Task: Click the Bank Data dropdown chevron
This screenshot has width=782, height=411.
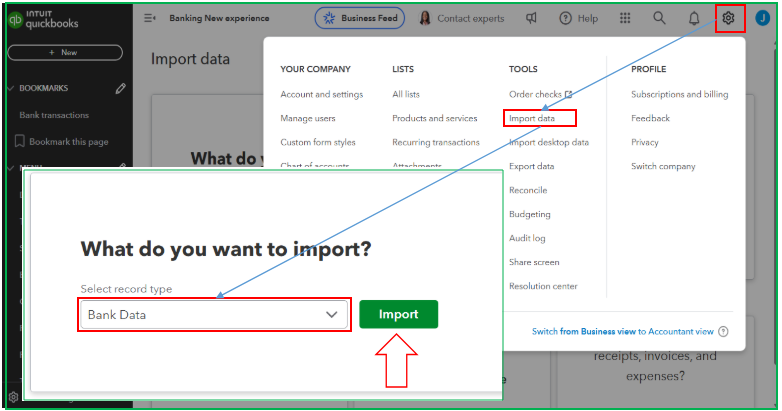Action: pyautogui.click(x=332, y=315)
